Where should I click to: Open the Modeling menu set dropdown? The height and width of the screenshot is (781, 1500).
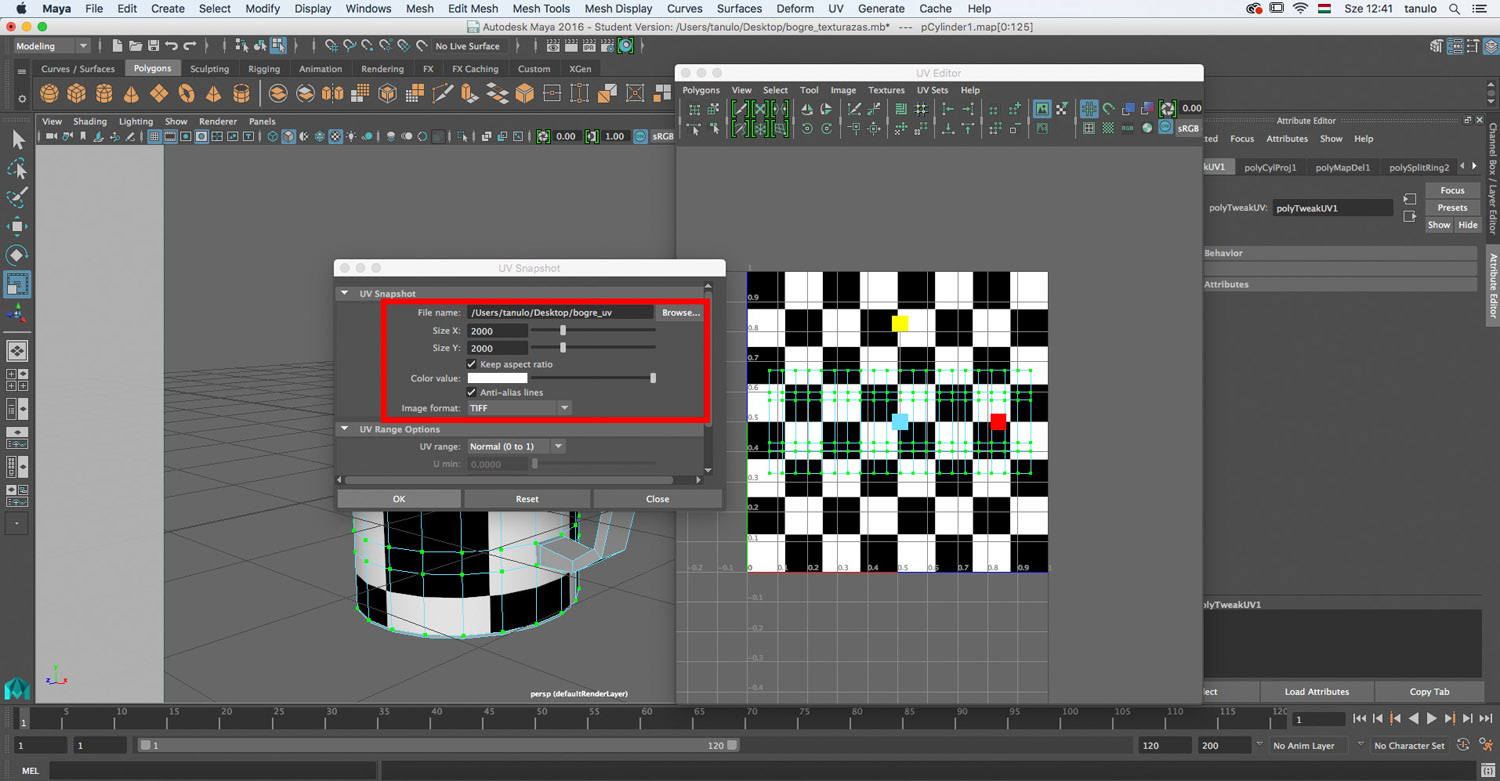(52, 46)
